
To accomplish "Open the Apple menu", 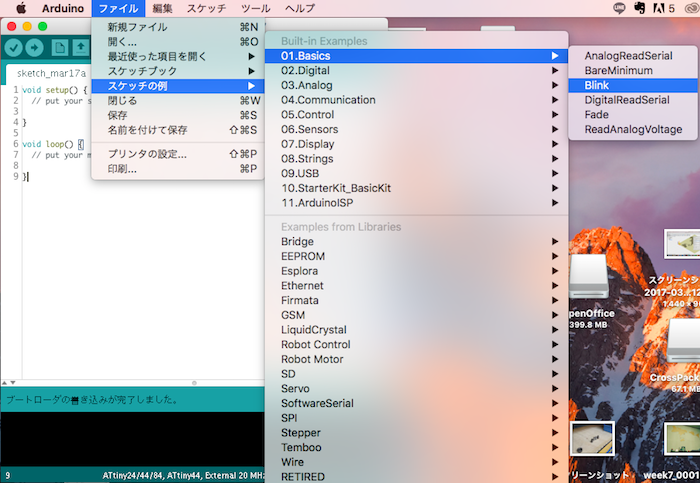I will pos(21,8).
